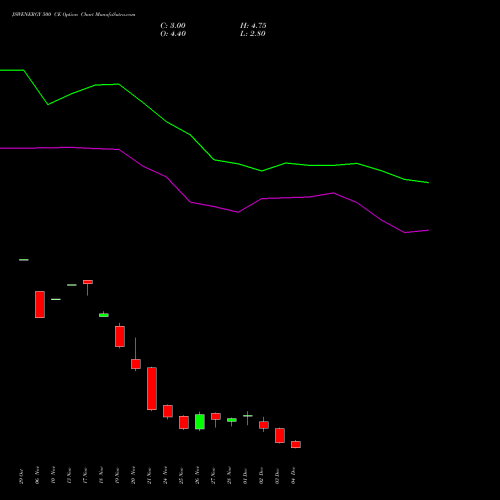Click the 24 Nov date label
The height and width of the screenshot is (500, 500).
(x=165, y=475)
